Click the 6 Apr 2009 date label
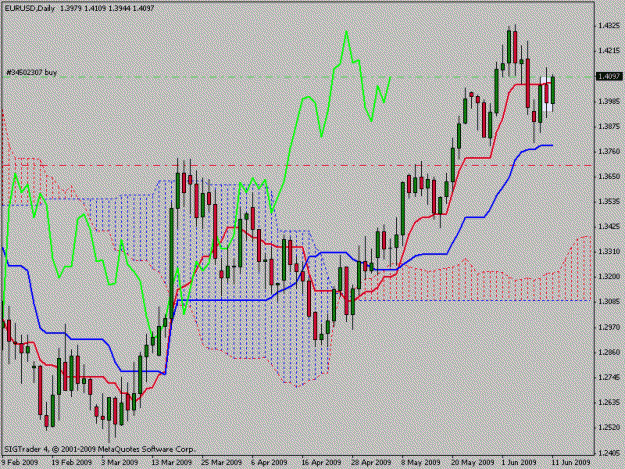 coord(269,462)
